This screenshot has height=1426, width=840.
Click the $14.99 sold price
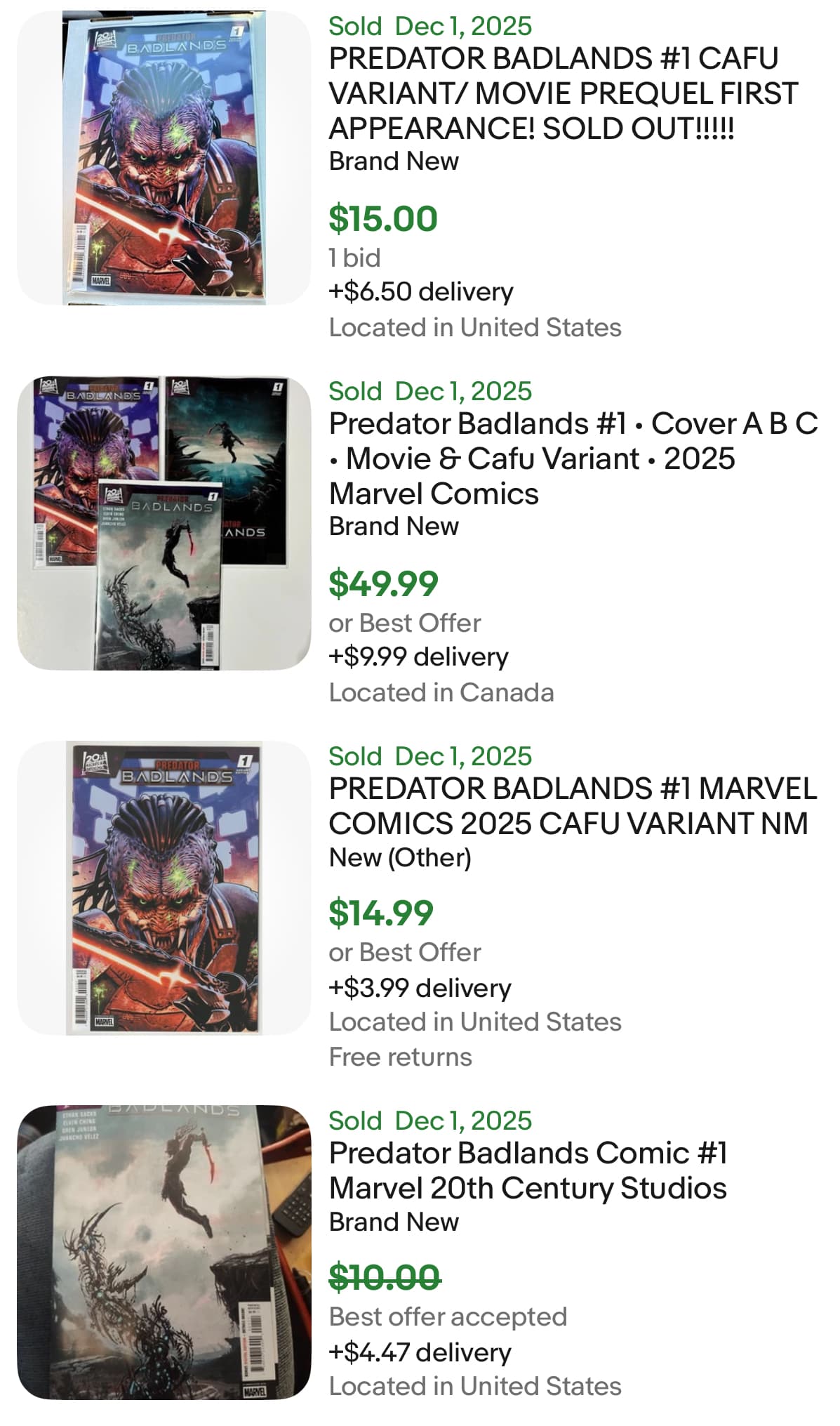click(381, 913)
